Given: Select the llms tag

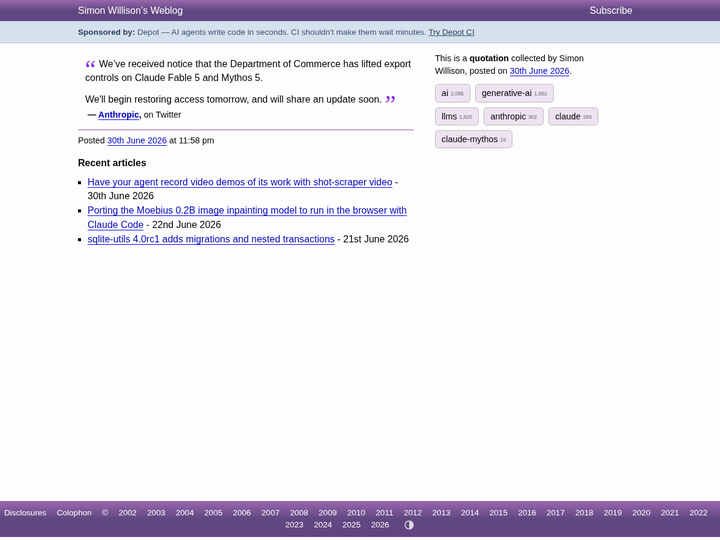Looking at the screenshot, I should click(457, 117).
